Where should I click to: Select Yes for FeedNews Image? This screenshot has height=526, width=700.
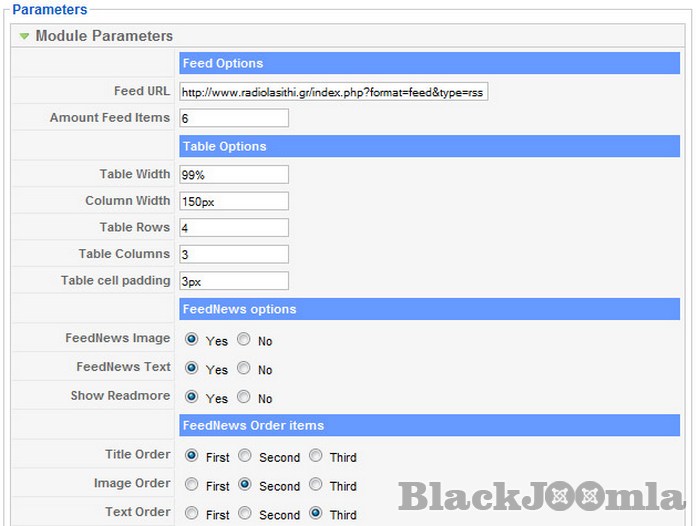[192, 340]
